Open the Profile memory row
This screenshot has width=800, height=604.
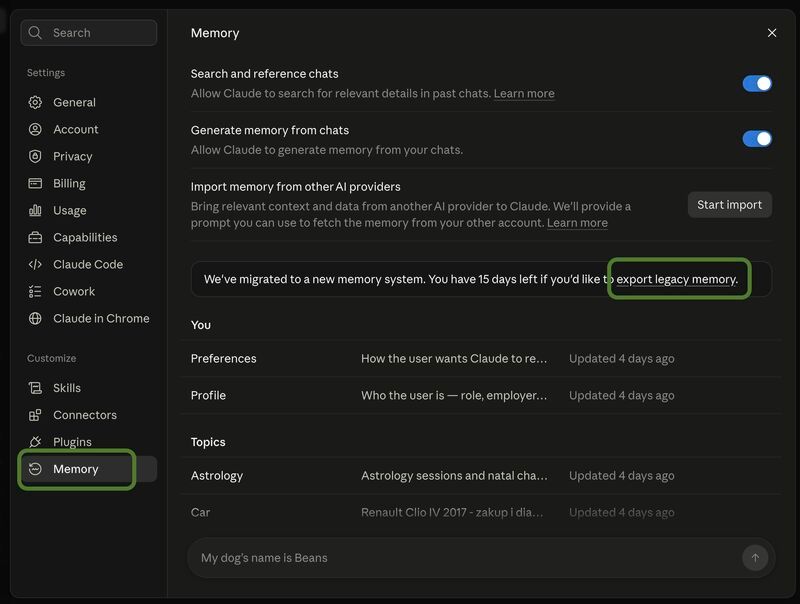(x=481, y=395)
